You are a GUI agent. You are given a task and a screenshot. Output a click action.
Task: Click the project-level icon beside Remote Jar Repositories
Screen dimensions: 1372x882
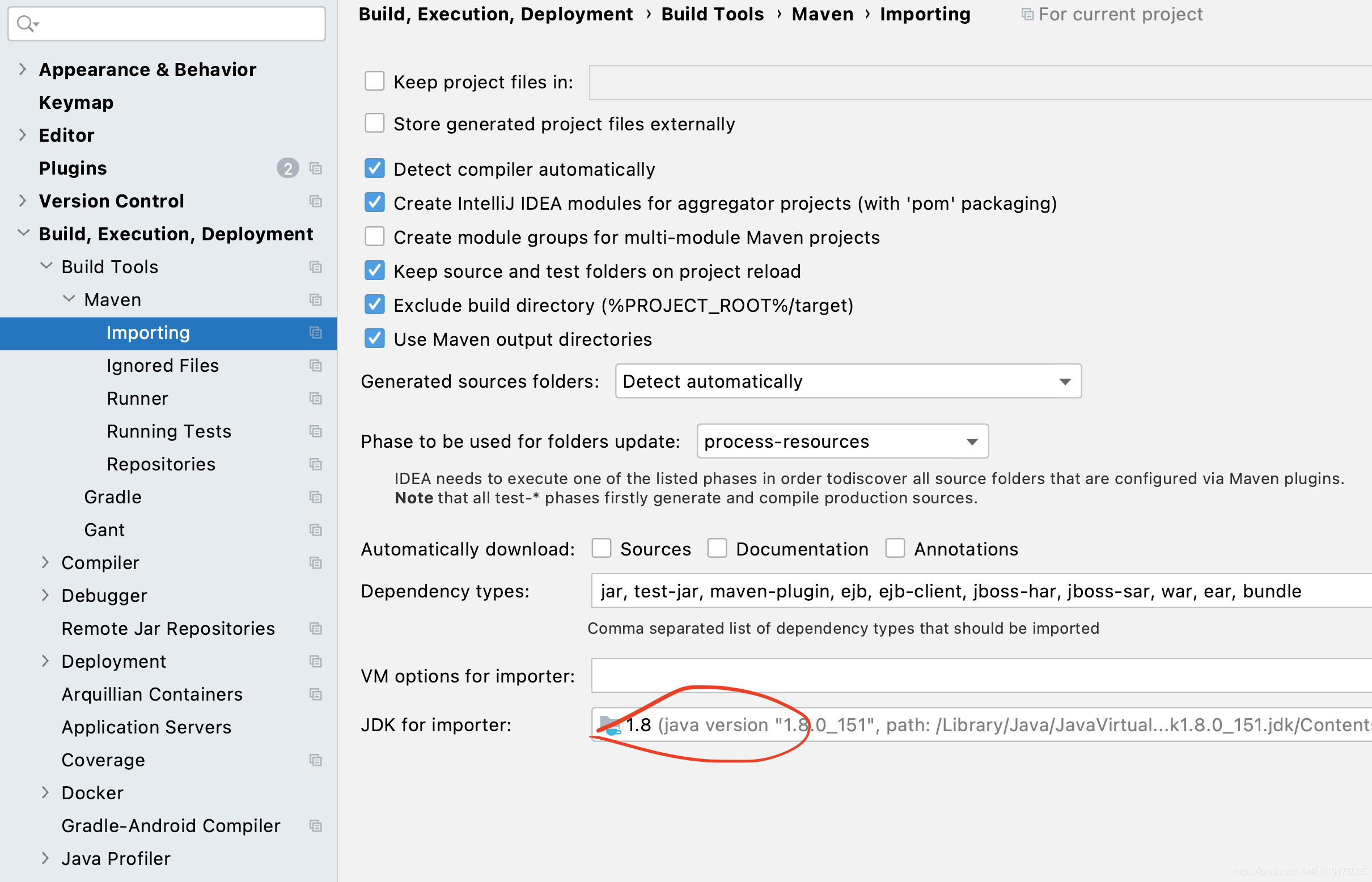[x=316, y=628]
